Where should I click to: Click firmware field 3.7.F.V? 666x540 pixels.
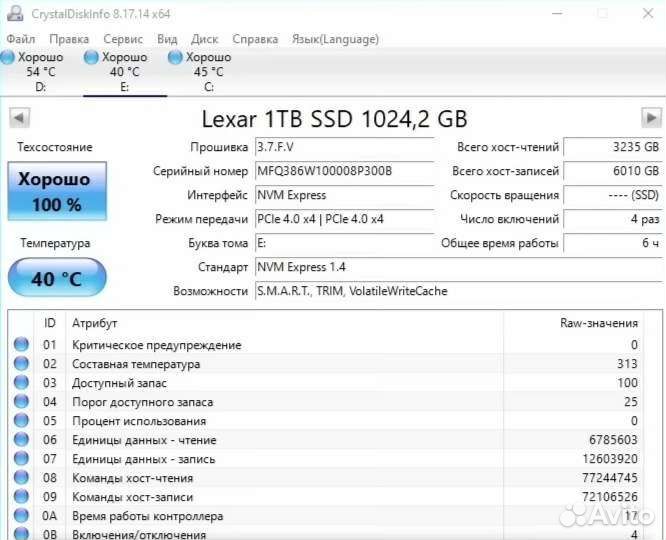point(344,147)
